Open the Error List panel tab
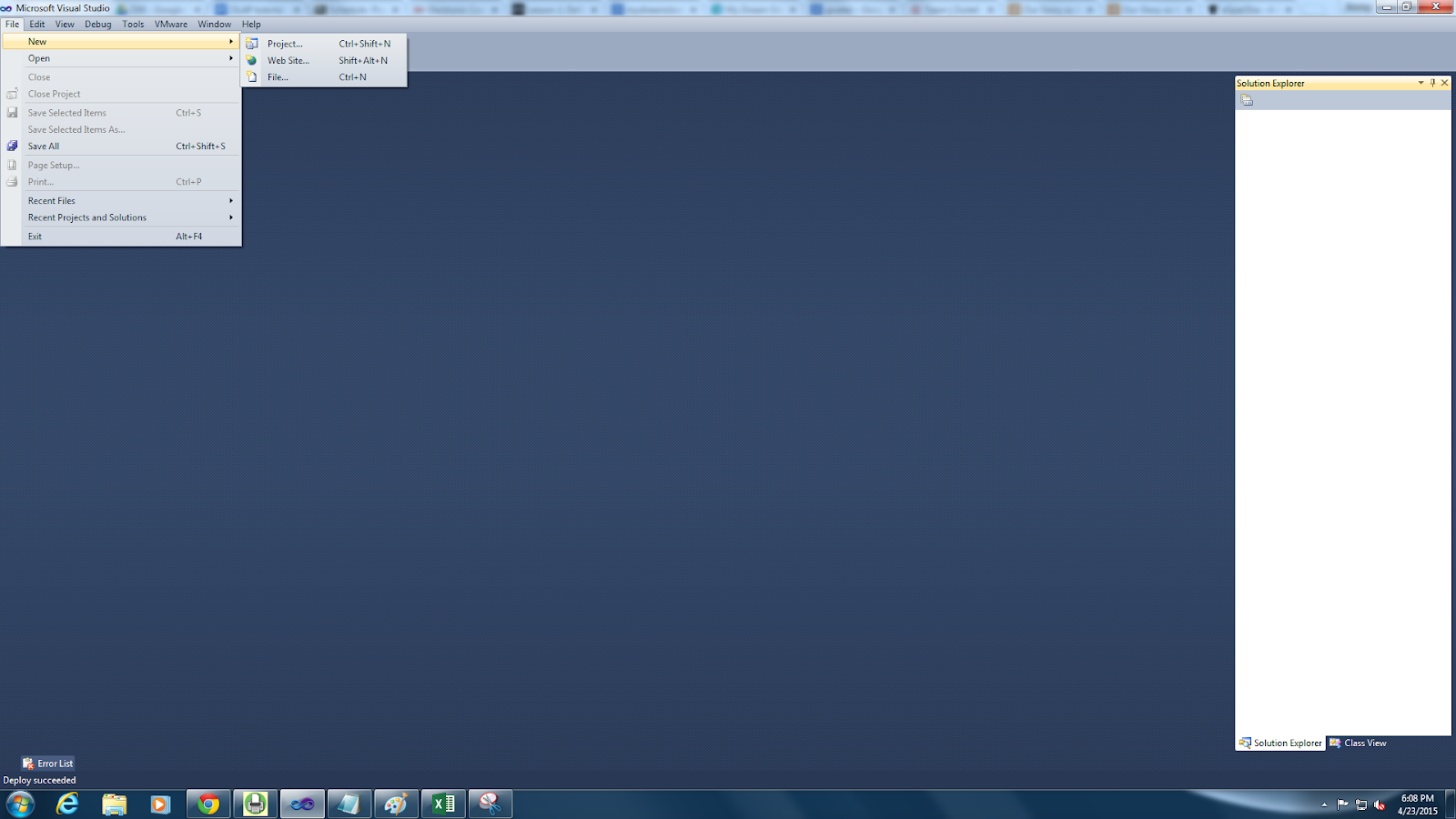The width and height of the screenshot is (1456, 819). [47, 763]
